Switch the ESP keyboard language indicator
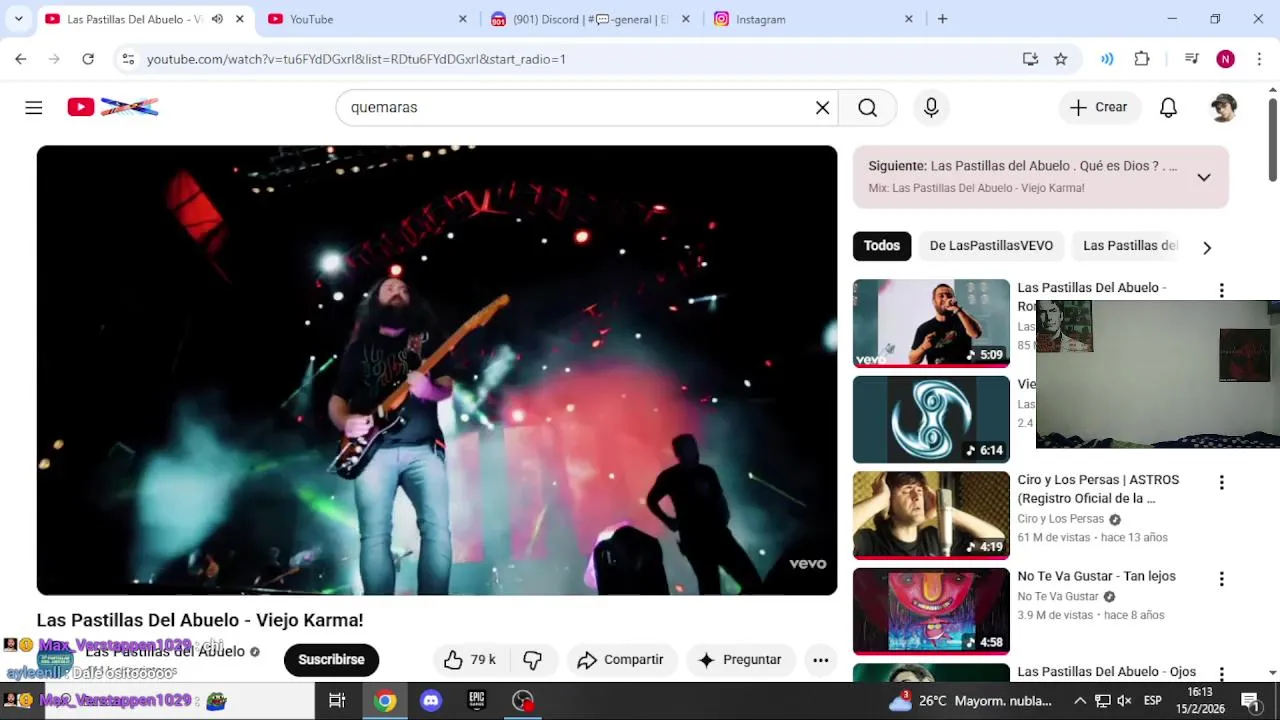The image size is (1280, 720). coord(1153,701)
